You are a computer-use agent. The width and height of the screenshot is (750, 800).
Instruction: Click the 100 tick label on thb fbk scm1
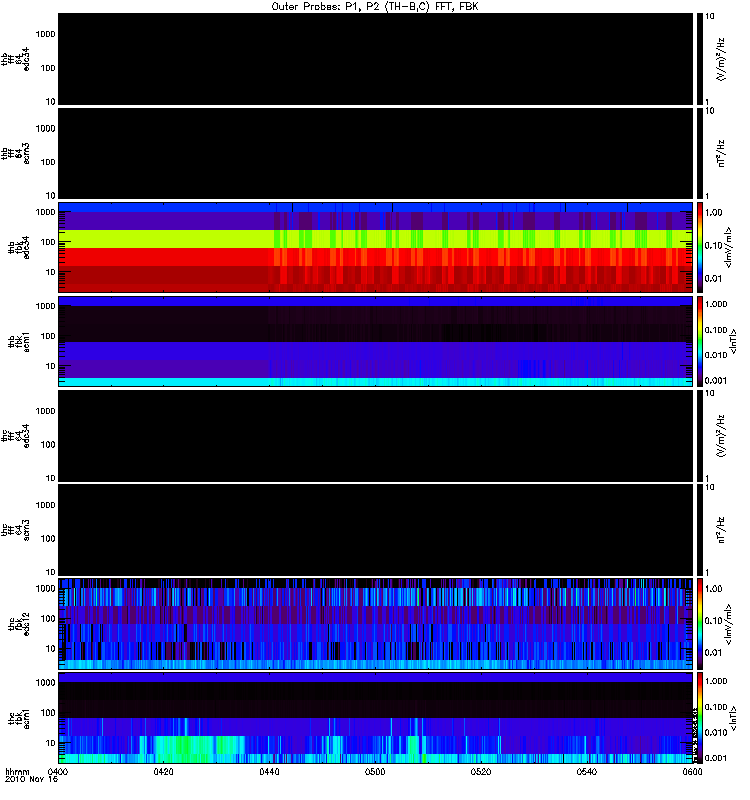click(x=48, y=336)
